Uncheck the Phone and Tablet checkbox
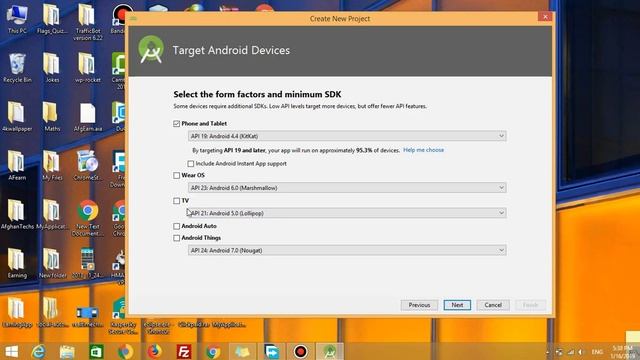Screen dimensions: 640x360 (x=176, y=124)
